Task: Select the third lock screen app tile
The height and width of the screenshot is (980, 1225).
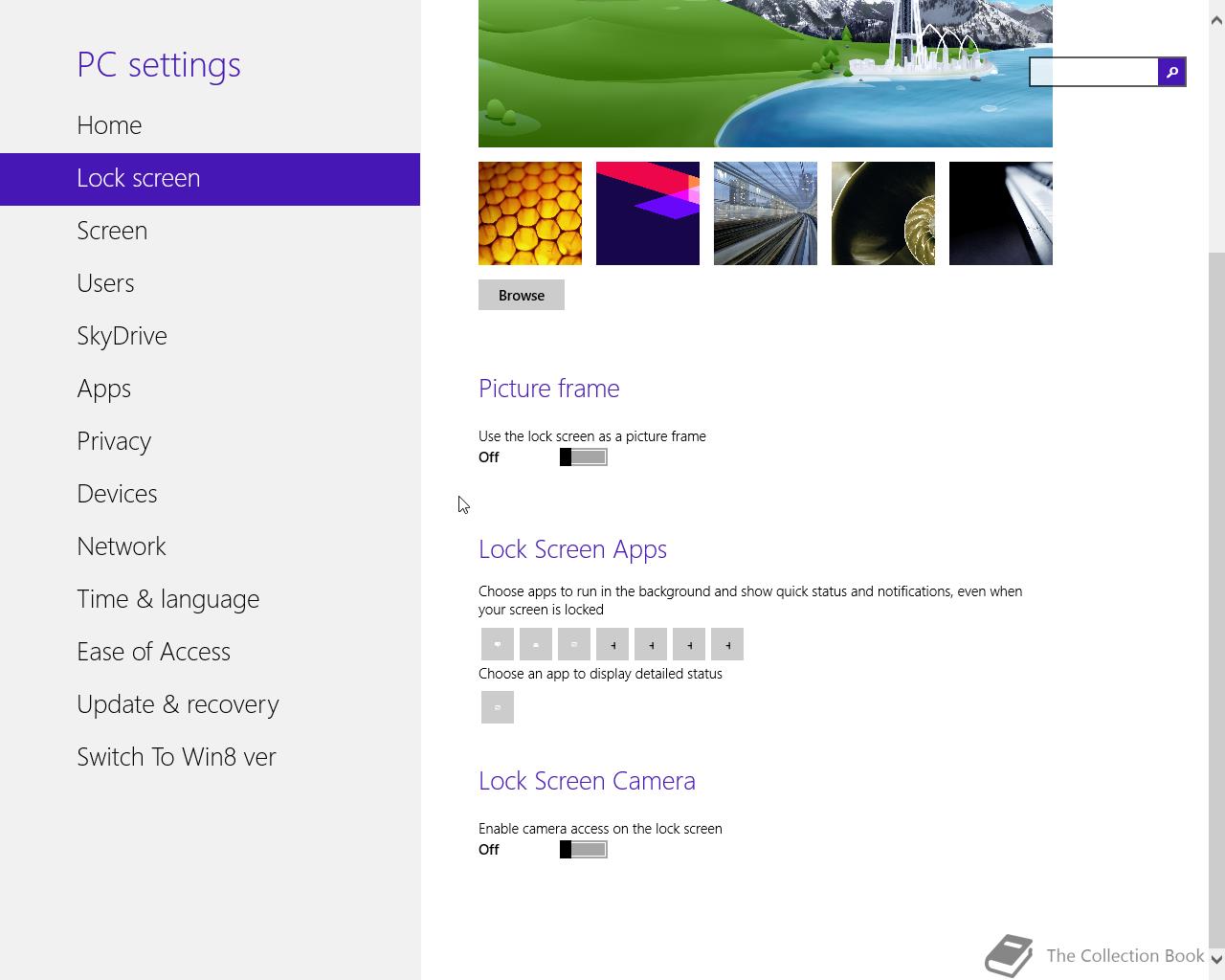Action: pos(574,644)
